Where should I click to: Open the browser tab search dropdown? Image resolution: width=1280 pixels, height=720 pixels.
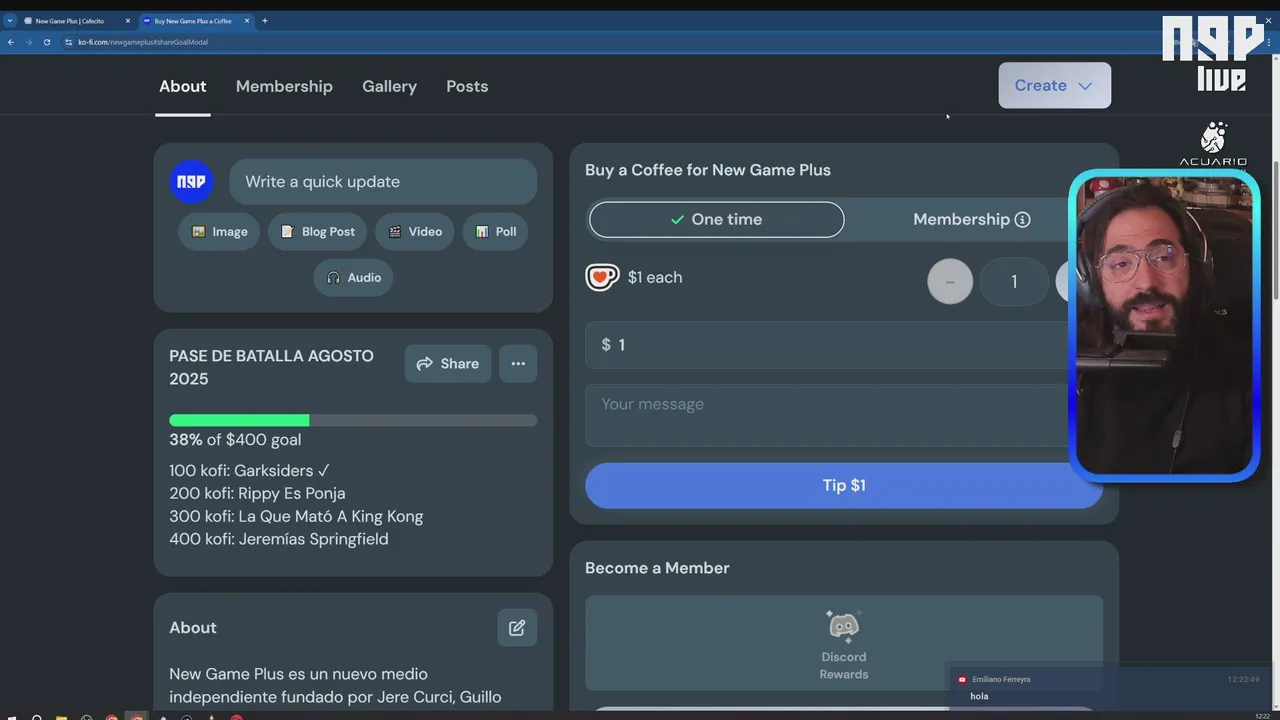[10, 21]
